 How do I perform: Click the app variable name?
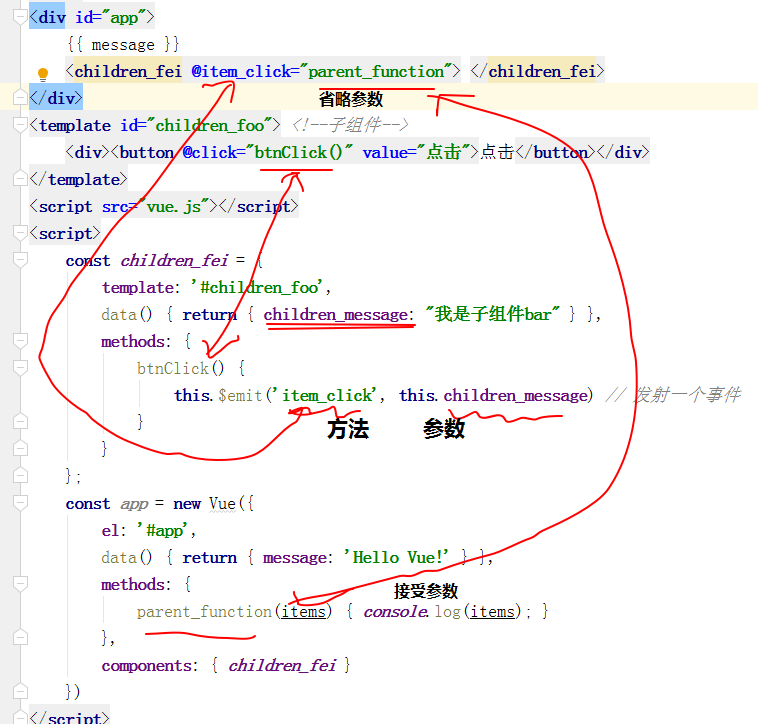(x=134, y=504)
